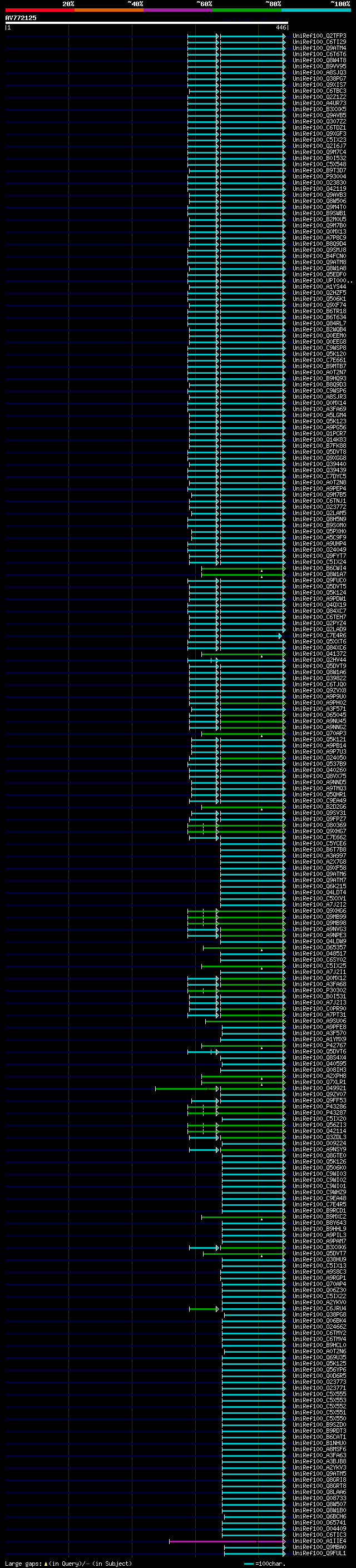
Task: Click the orange ~40% identity legend segment
Action: pos(109,10)
